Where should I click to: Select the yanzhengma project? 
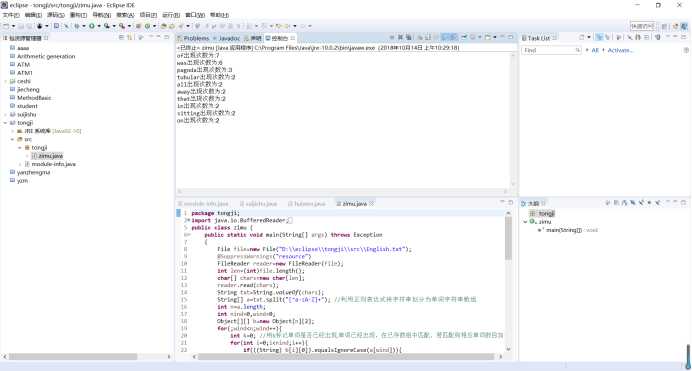(x=30, y=172)
